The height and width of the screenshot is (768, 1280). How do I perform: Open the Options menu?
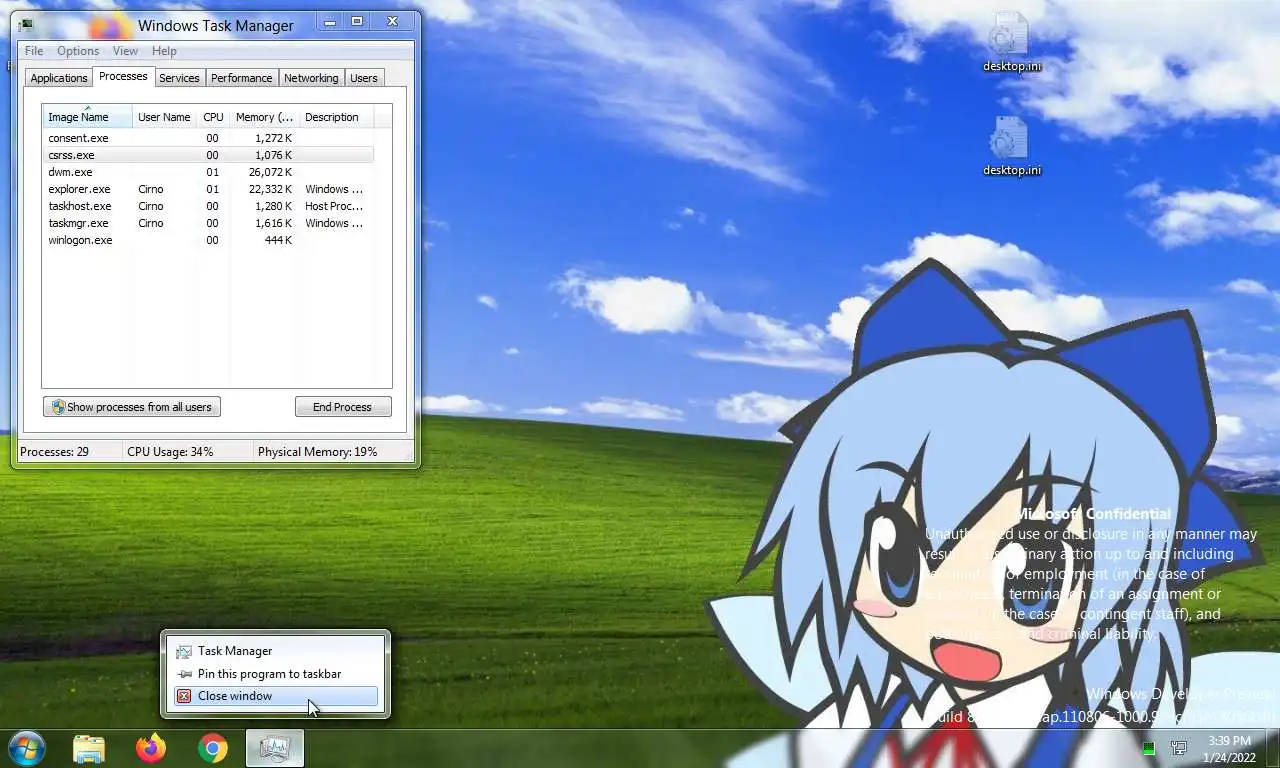point(78,51)
